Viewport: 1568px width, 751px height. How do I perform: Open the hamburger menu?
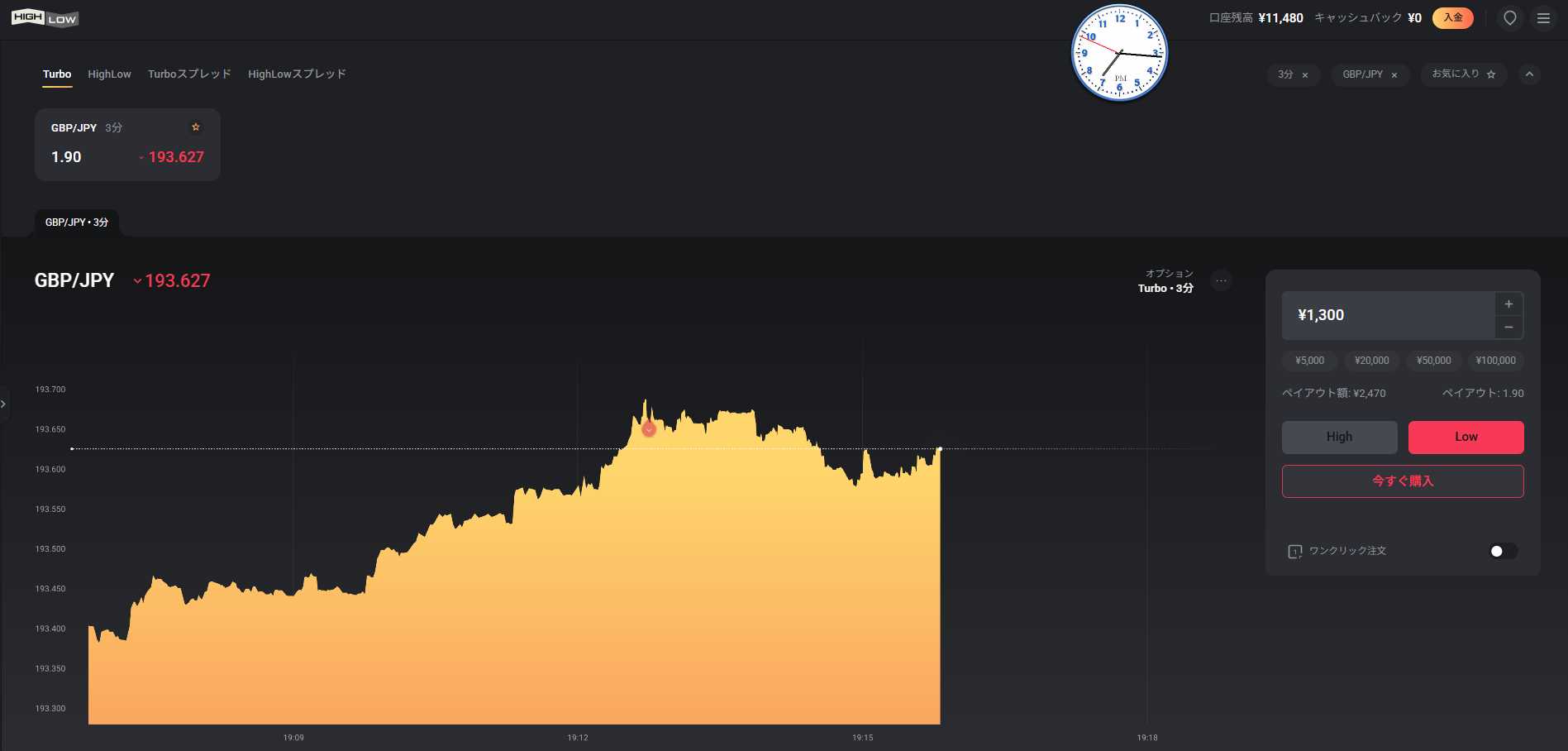coord(1543,18)
